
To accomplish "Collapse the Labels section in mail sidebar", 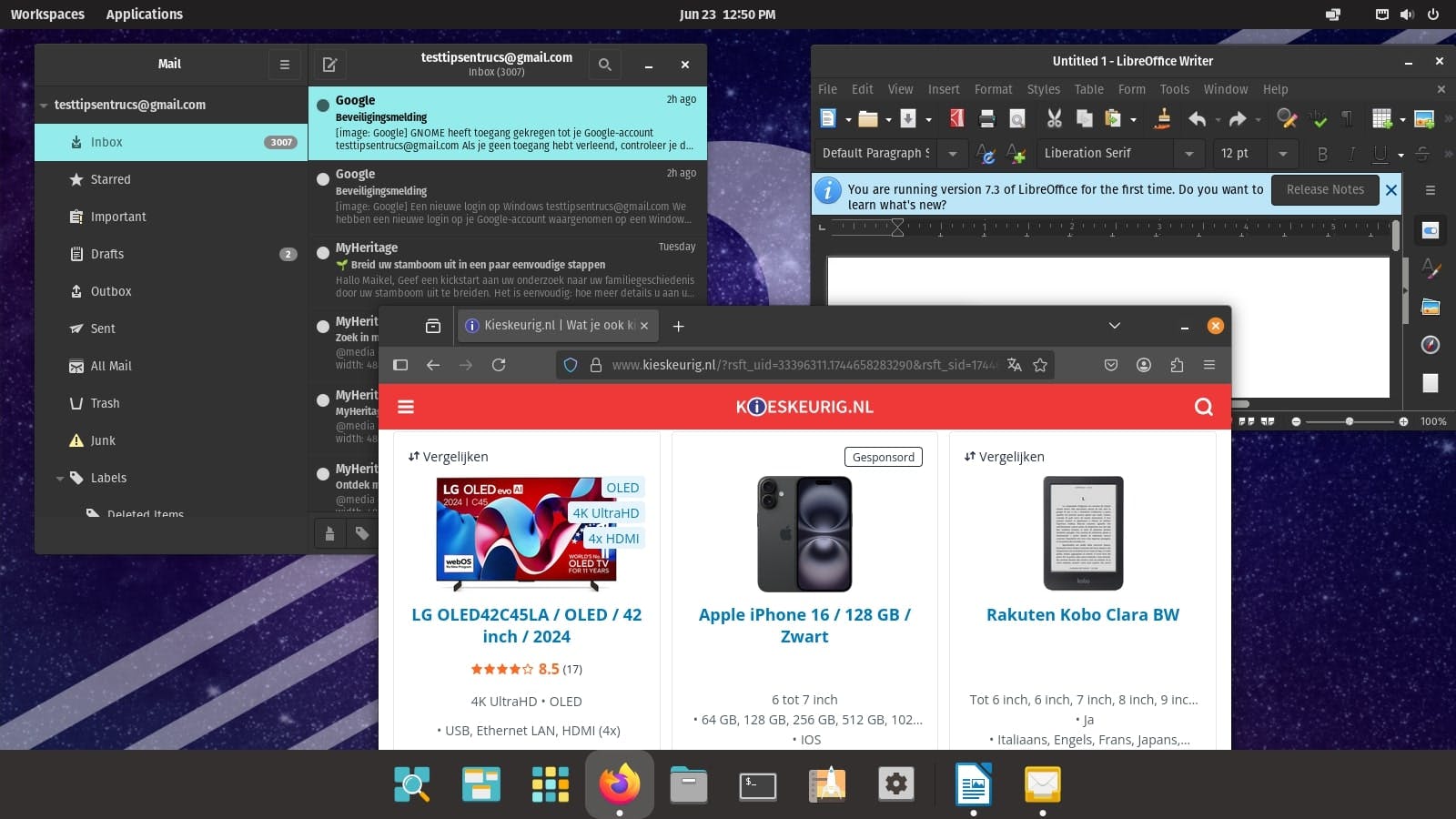I will click(60, 478).
